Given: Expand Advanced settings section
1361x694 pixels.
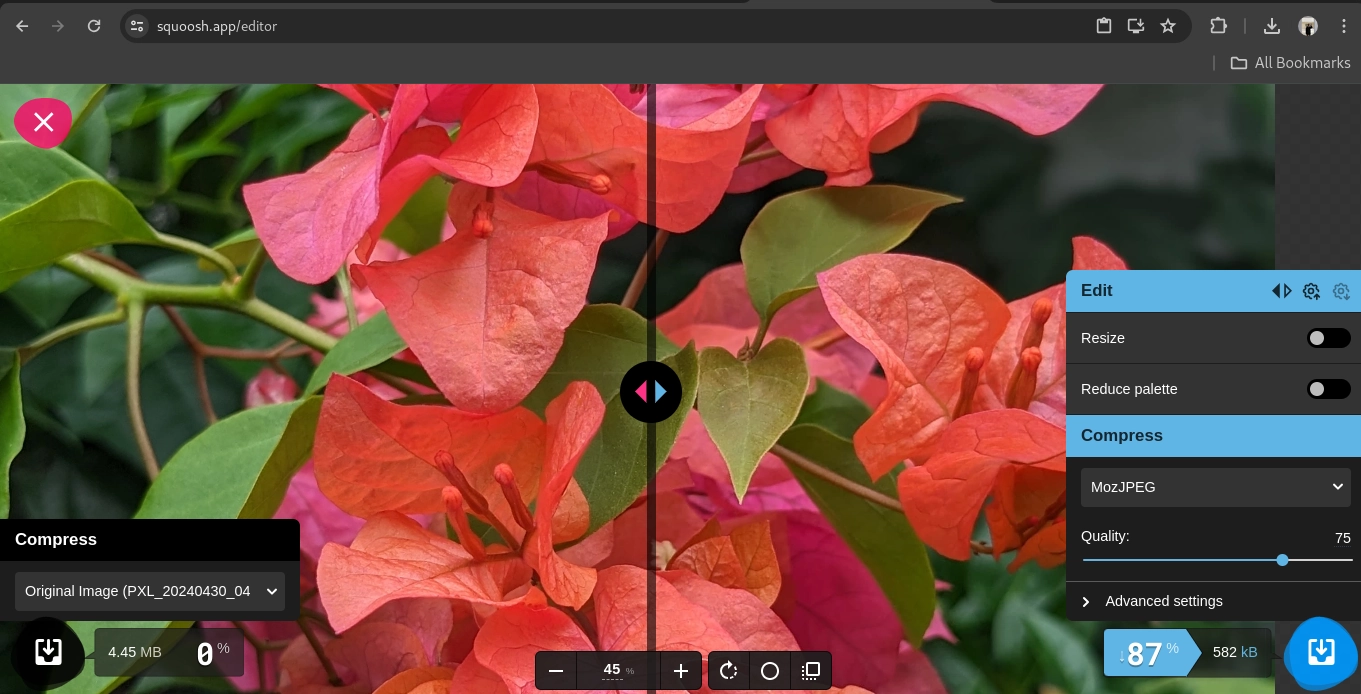Looking at the screenshot, I should (x=1163, y=601).
